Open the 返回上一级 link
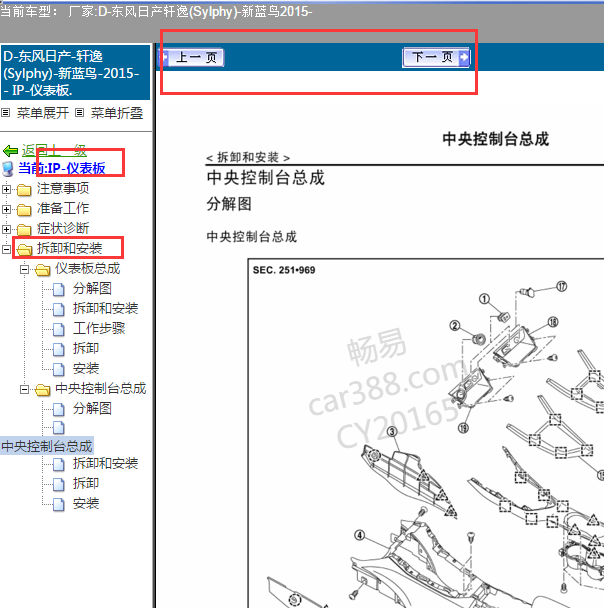Viewport: 604px width, 608px height. [x=54, y=150]
